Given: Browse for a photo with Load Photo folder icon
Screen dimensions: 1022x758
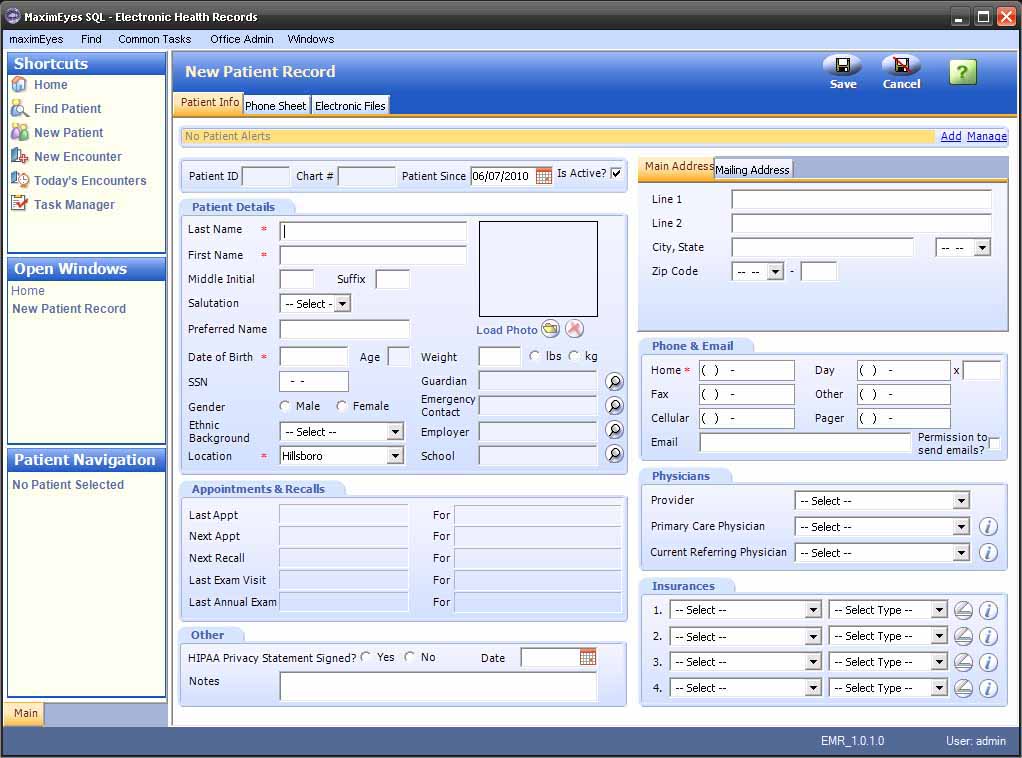Looking at the screenshot, I should (550, 329).
